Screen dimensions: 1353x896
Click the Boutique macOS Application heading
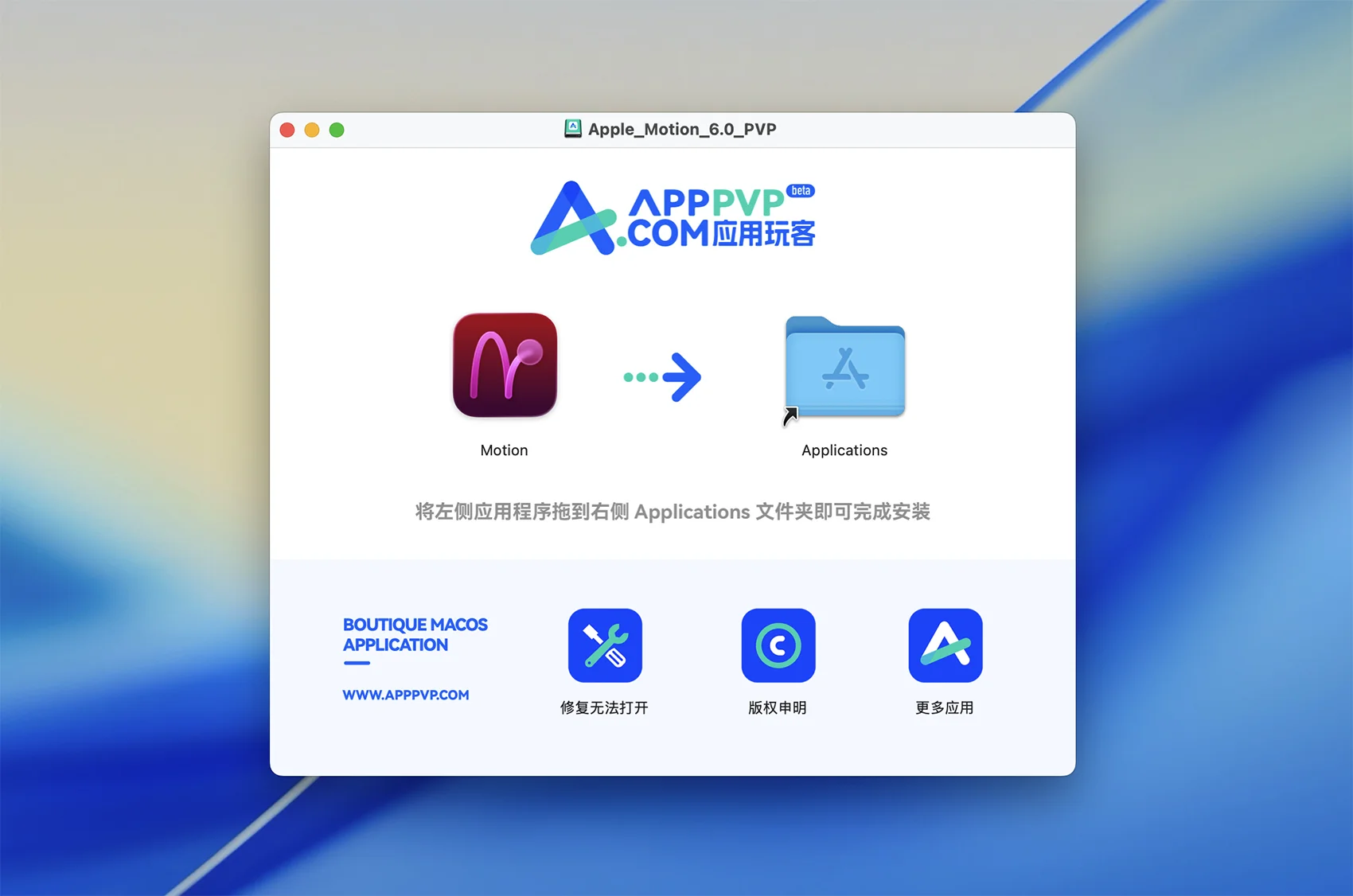pos(415,635)
